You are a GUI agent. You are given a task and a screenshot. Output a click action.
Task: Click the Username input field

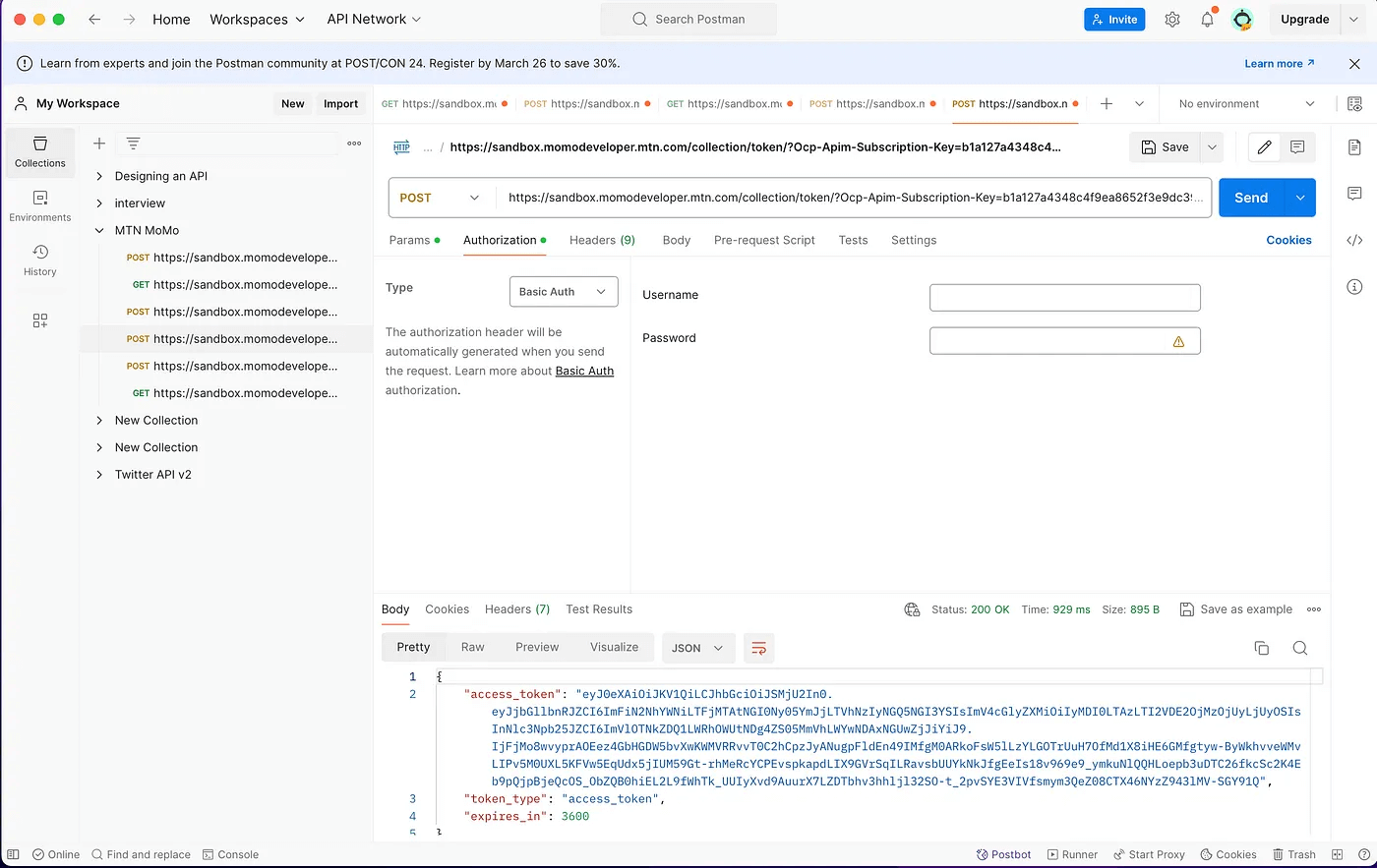click(x=1064, y=298)
